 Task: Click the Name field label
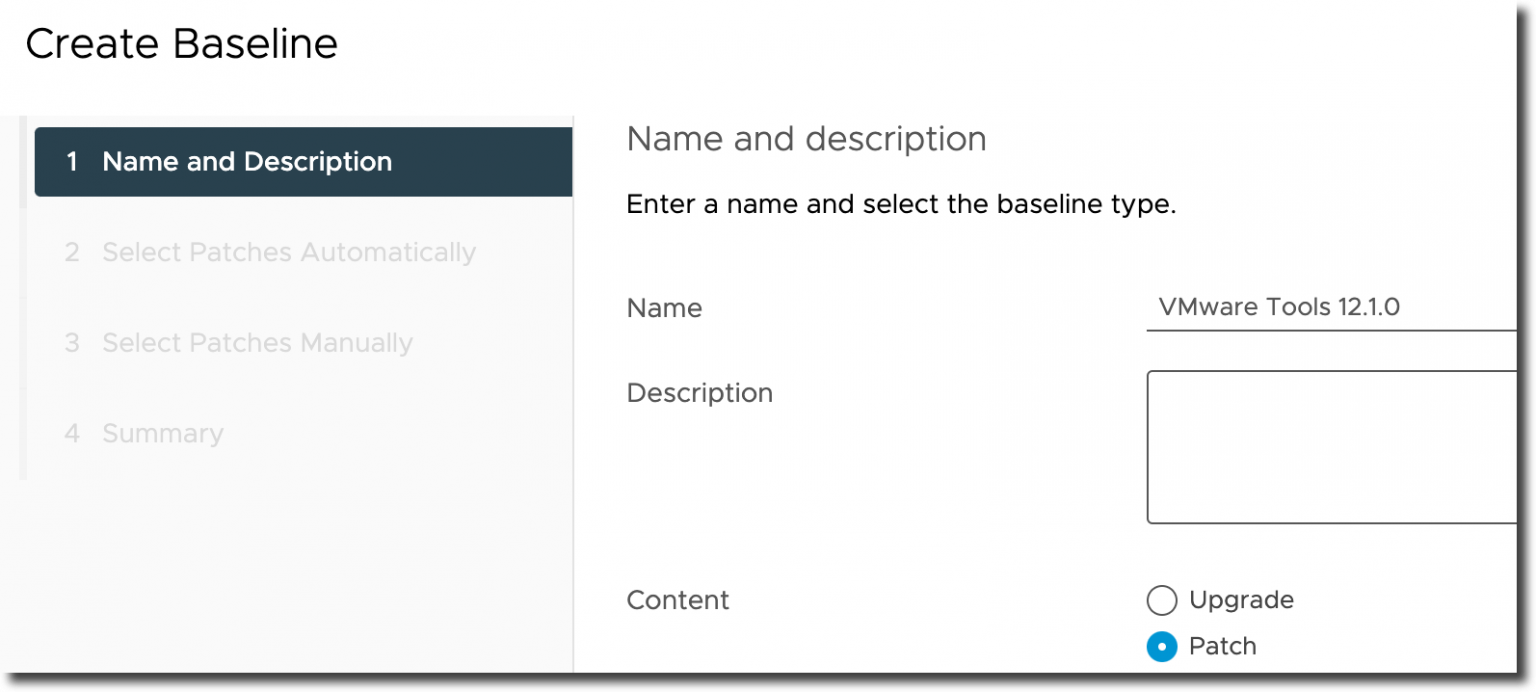tap(664, 308)
